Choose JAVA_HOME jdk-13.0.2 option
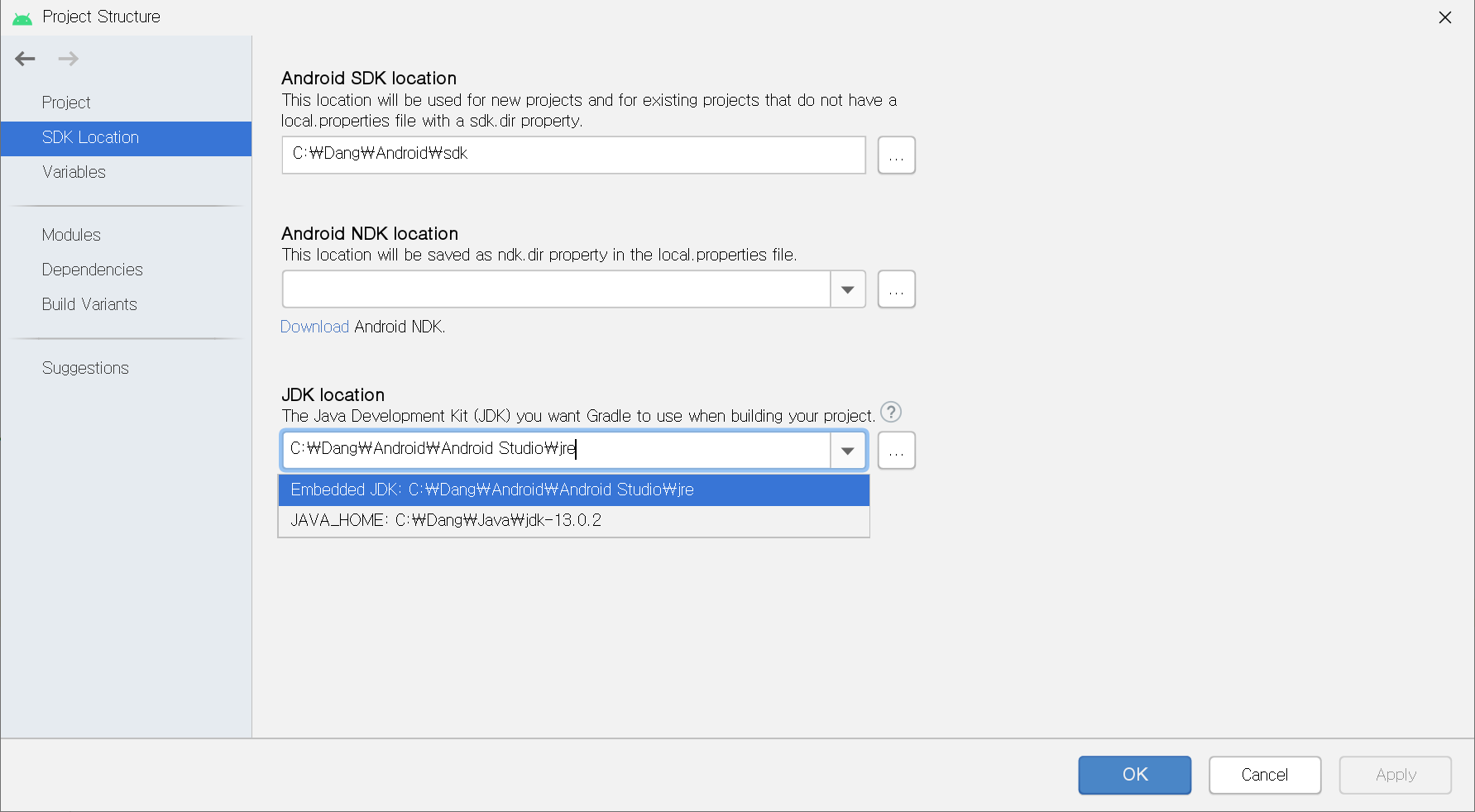 pos(573,520)
